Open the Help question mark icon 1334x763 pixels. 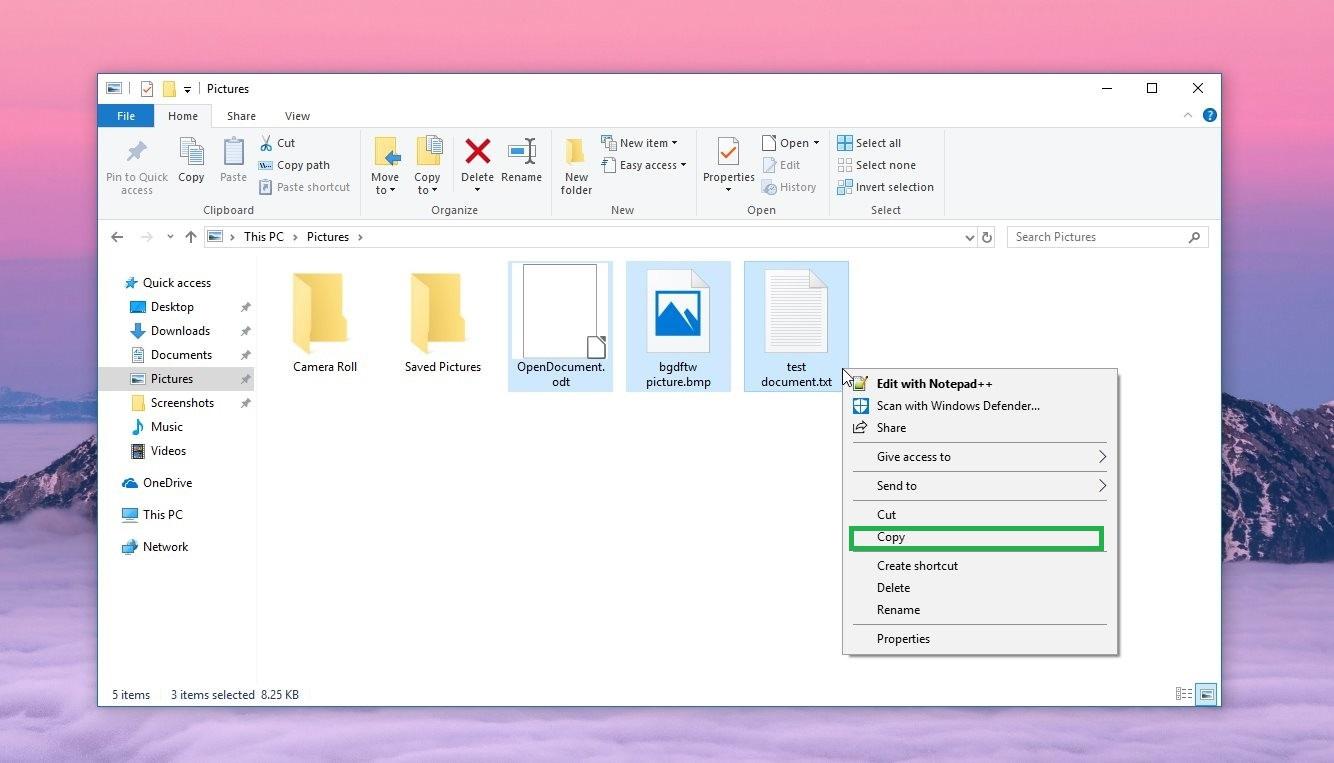[x=1210, y=116]
